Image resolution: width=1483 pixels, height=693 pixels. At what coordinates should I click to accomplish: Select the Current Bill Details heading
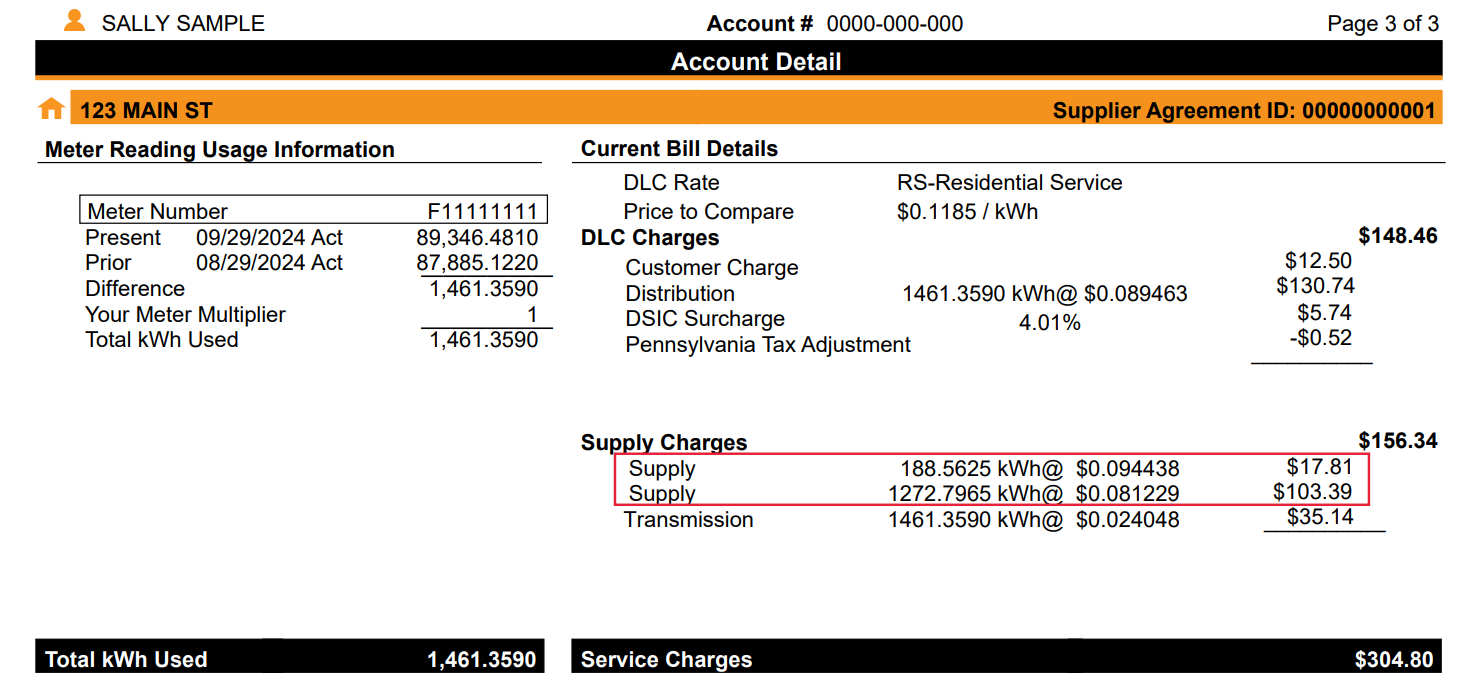click(679, 147)
